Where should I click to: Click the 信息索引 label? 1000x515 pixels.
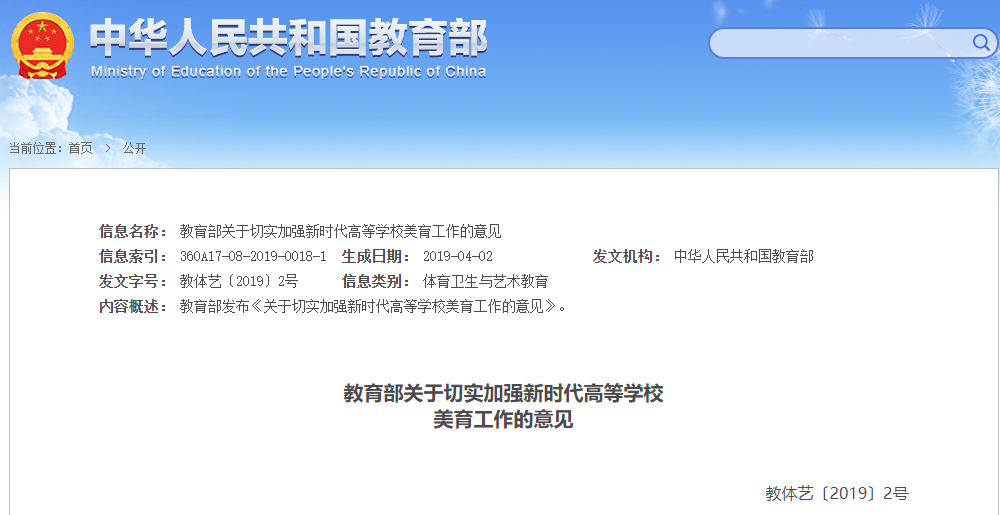(133, 257)
